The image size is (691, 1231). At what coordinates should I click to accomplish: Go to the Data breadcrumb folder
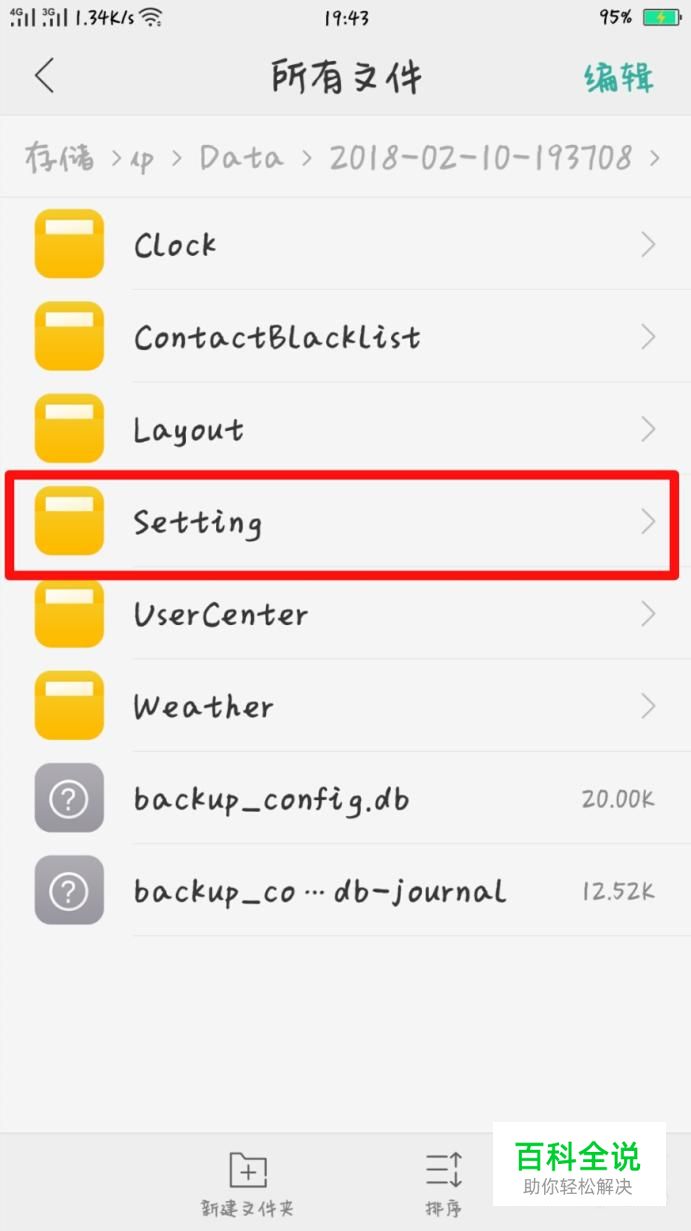tap(241, 157)
